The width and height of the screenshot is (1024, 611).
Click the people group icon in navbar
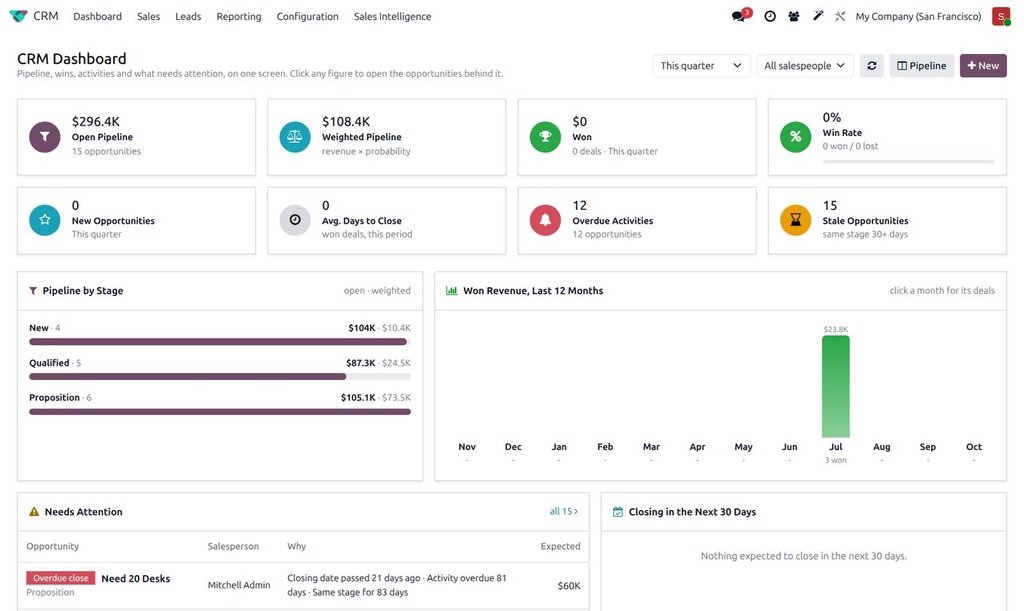(x=793, y=16)
